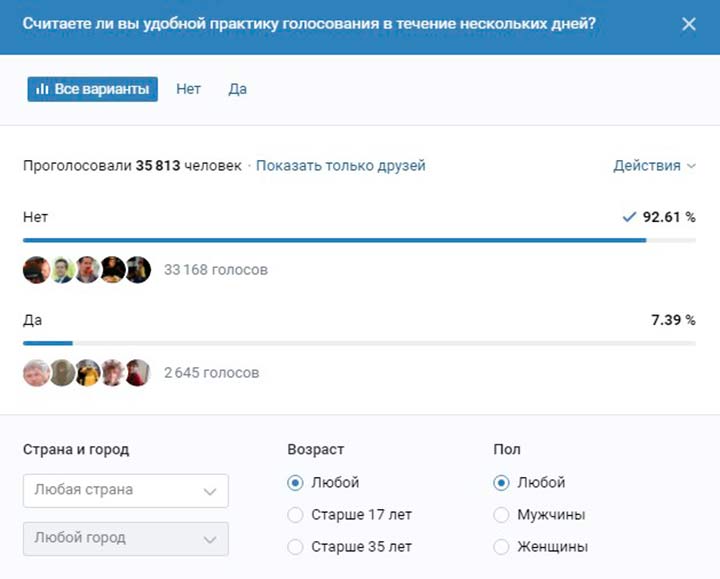
Task: Switch to the Да tab
Action: (238, 89)
